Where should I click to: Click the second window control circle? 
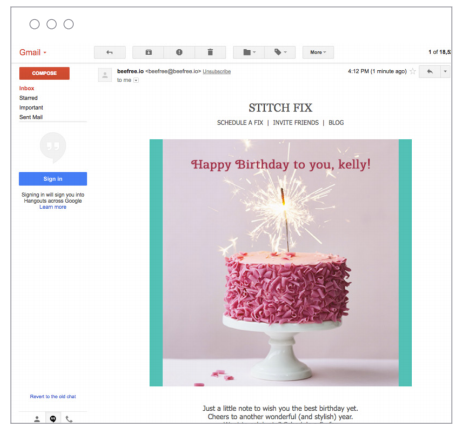click(x=52, y=24)
